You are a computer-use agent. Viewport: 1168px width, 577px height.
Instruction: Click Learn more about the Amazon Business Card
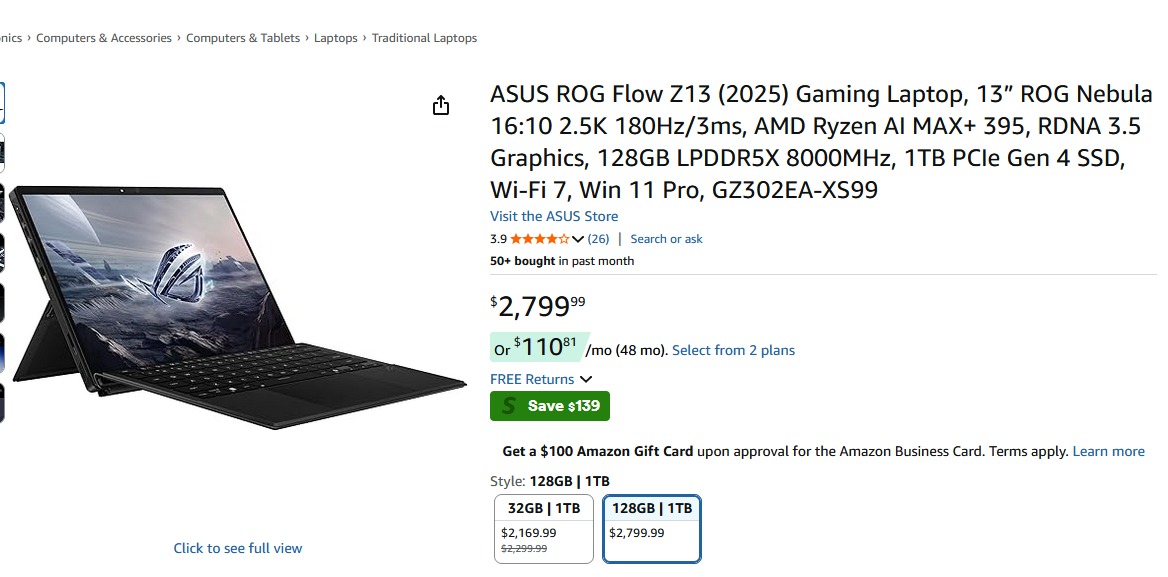click(1108, 451)
